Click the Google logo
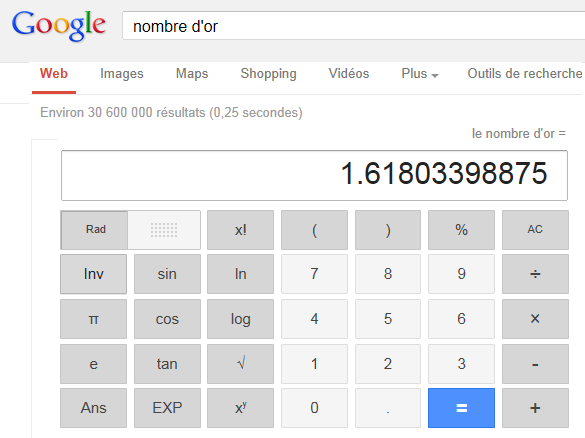 pos(59,25)
